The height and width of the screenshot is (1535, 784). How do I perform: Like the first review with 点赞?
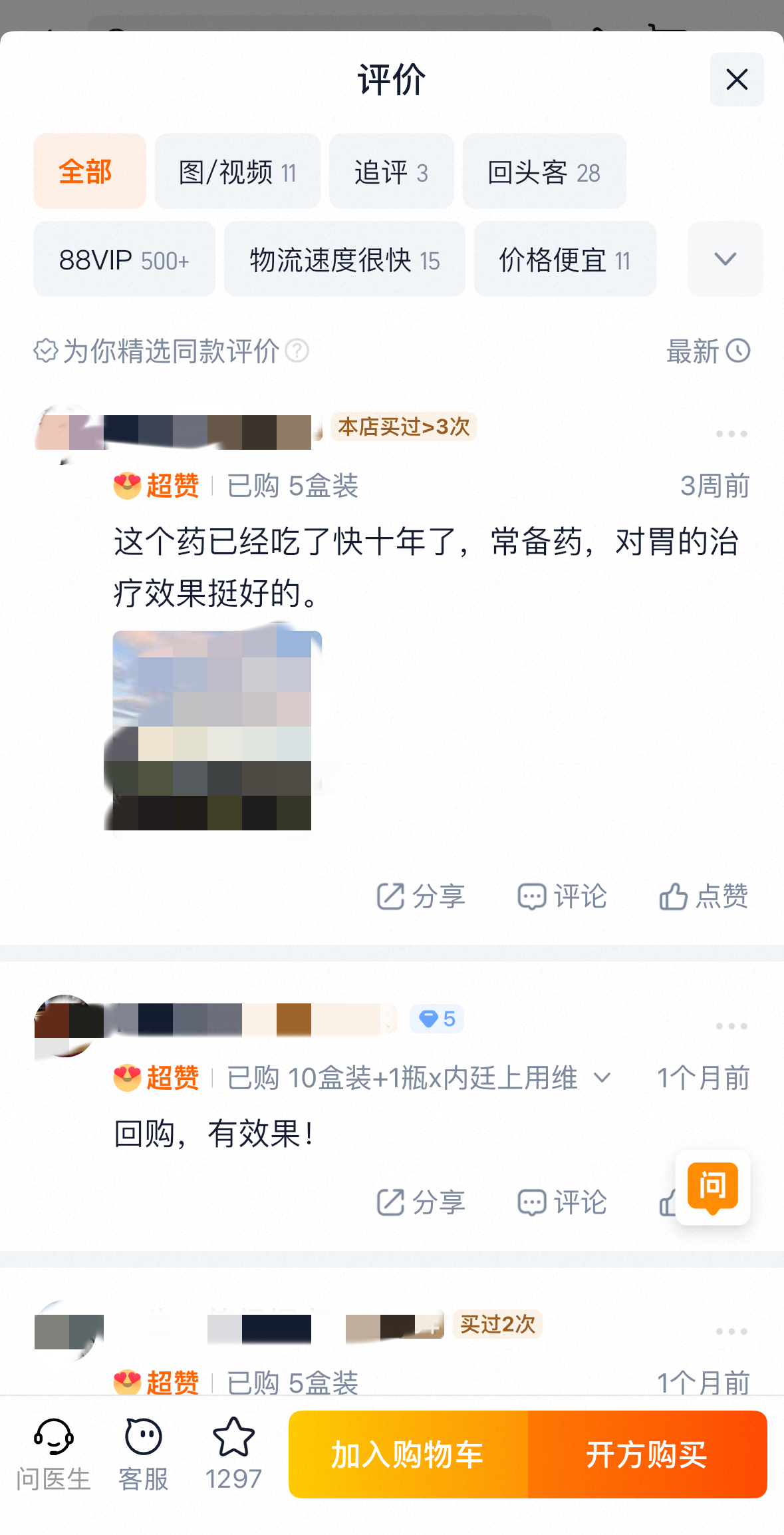(x=704, y=896)
